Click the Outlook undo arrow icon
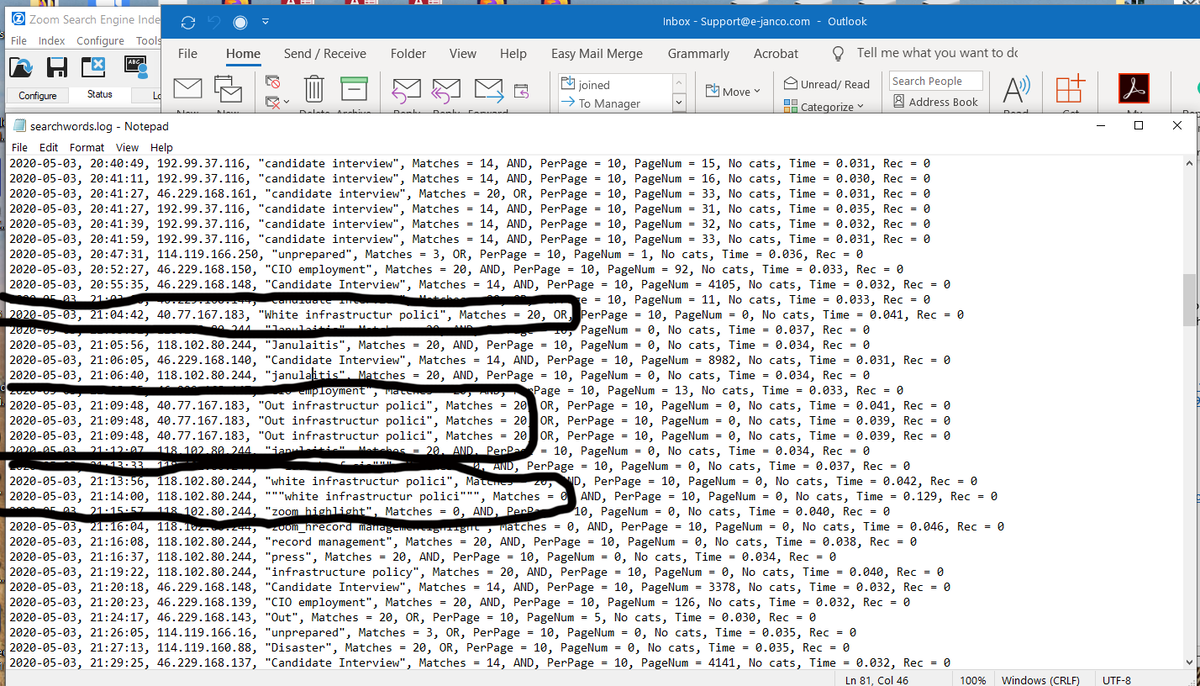 (x=215, y=22)
